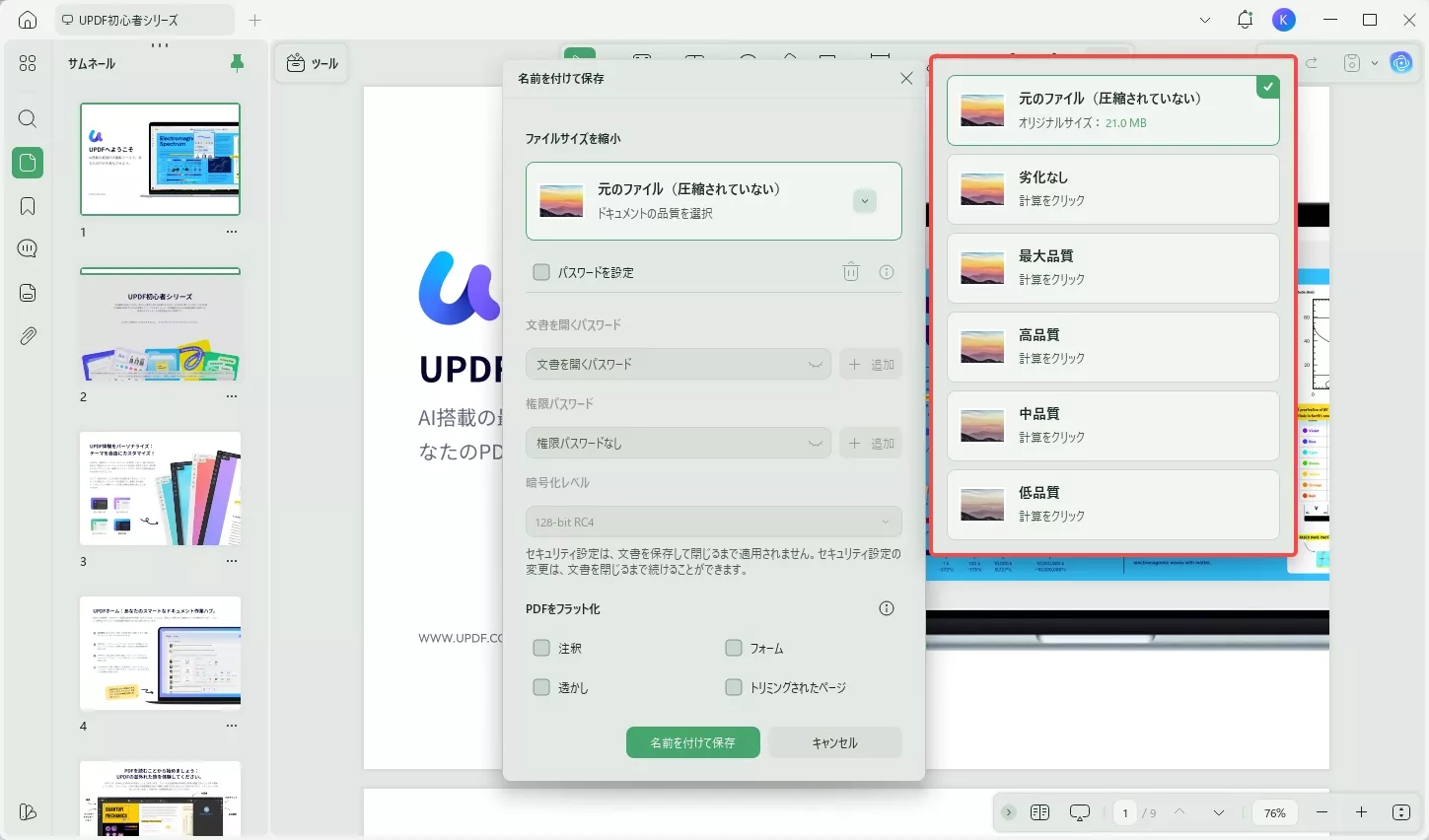This screenshot has width=1429, height=840.
Task: Enable the パスワードを設定 checkbox
Action: point(541,272)
